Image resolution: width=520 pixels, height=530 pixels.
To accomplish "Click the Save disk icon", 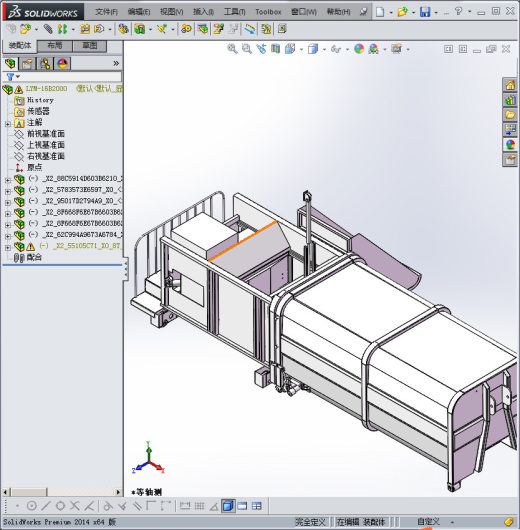I will point(425,12).
